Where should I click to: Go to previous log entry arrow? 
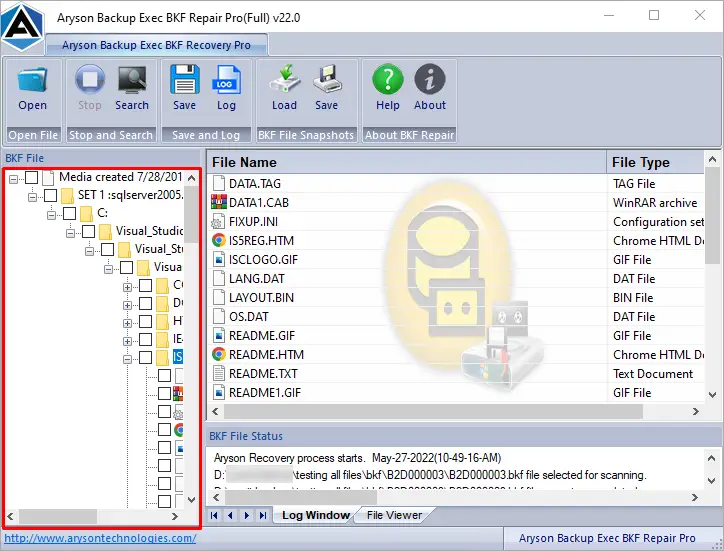(230, 515)
